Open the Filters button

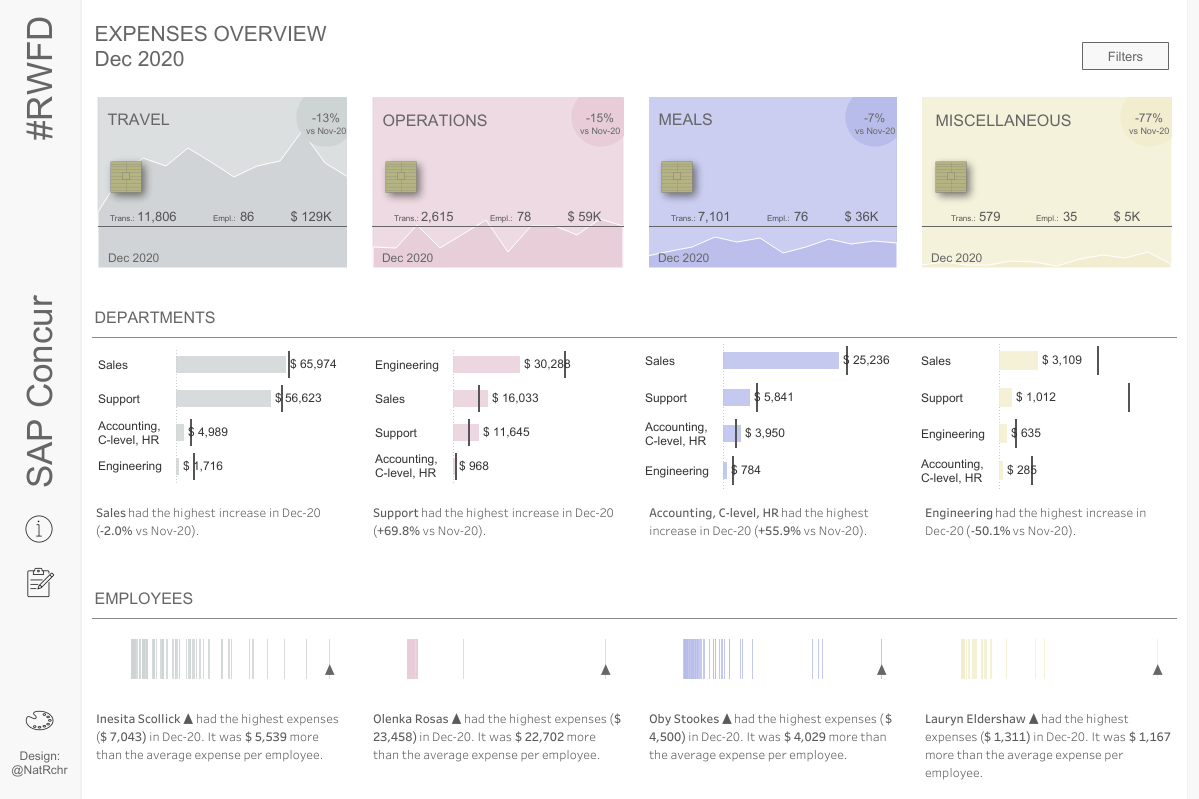pyautogui.click(x=1125, y=56)
